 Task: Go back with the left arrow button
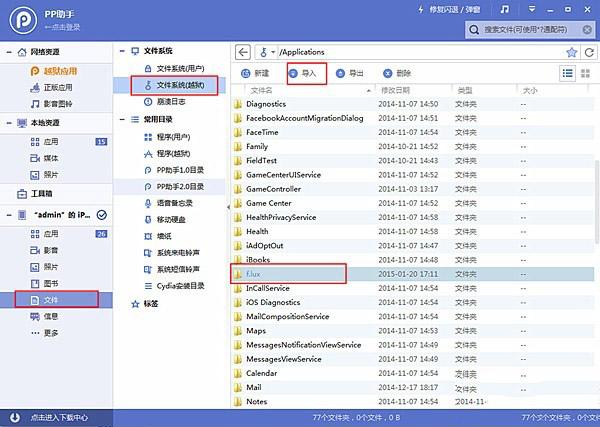(243, 52)
